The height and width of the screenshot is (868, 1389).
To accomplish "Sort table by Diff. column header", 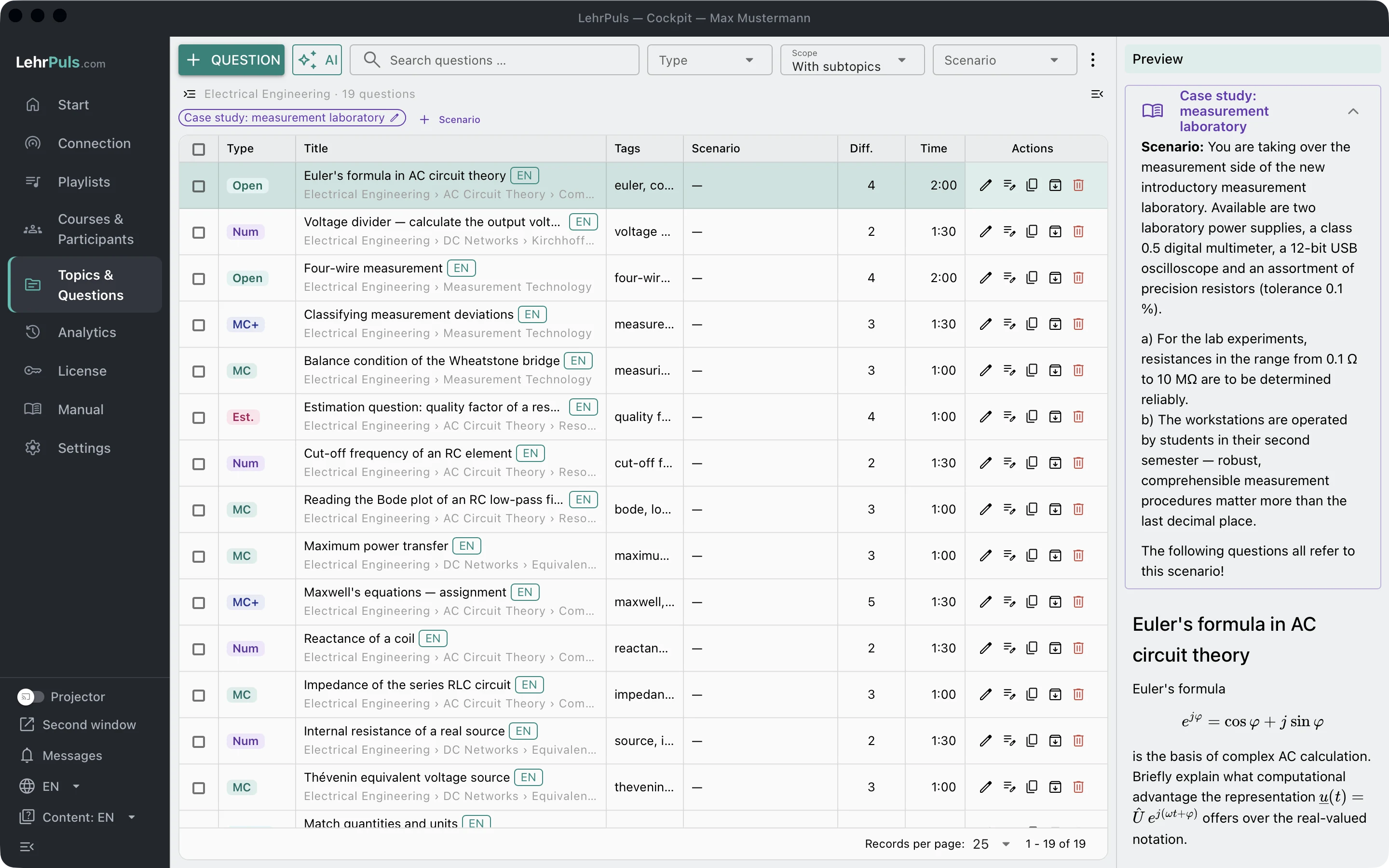I will pyautogui.click(x=861, y=148).
